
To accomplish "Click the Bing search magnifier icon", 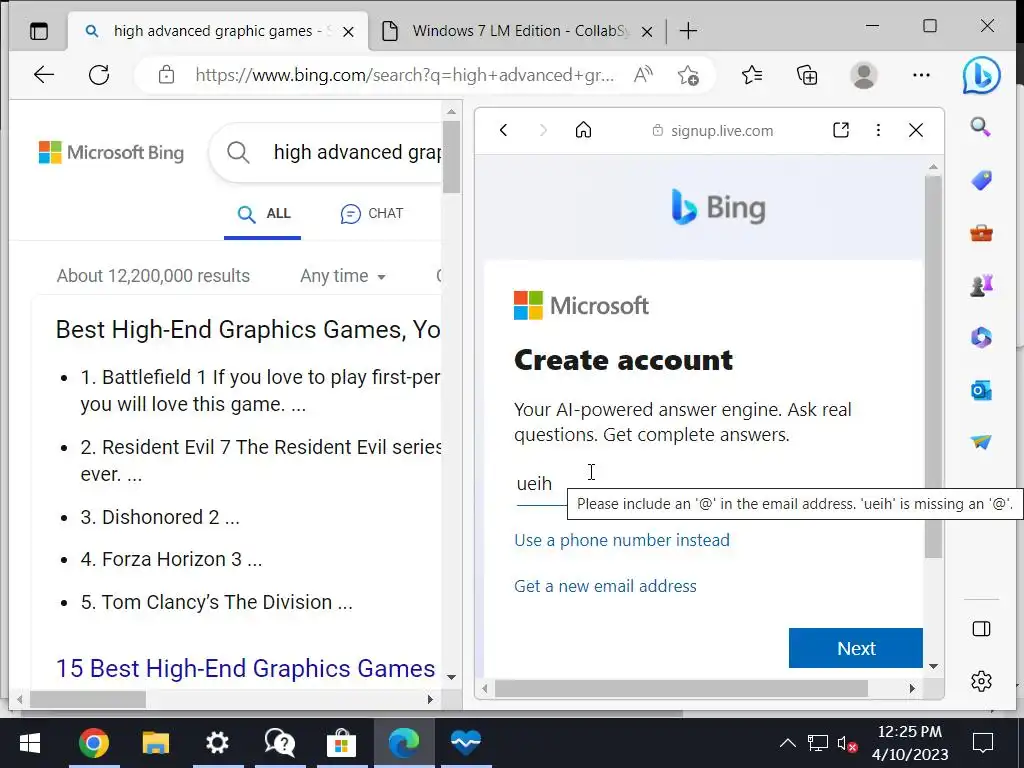I will 238,152.
